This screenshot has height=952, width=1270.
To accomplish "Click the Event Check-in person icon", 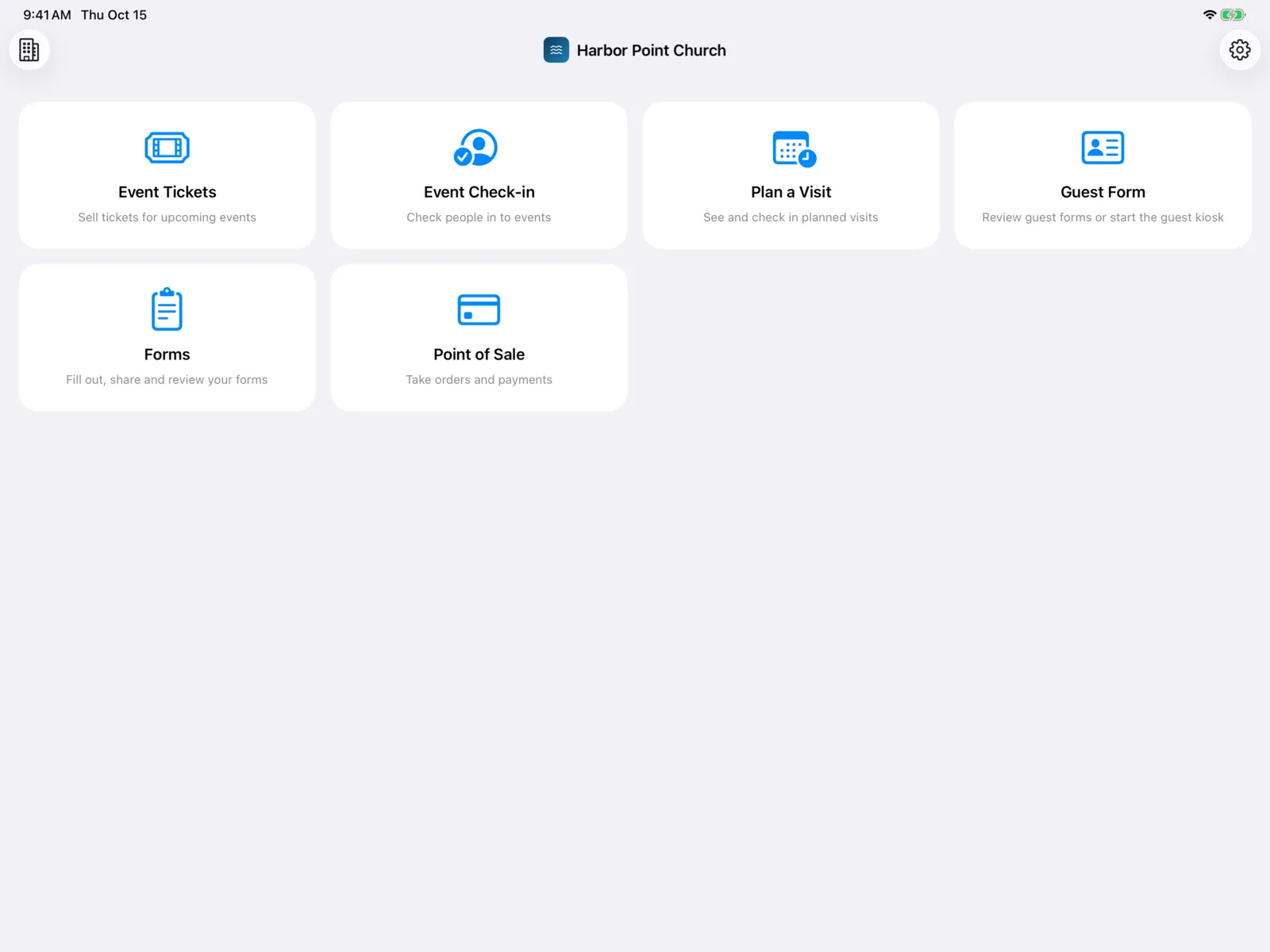I will coord(476,148).
